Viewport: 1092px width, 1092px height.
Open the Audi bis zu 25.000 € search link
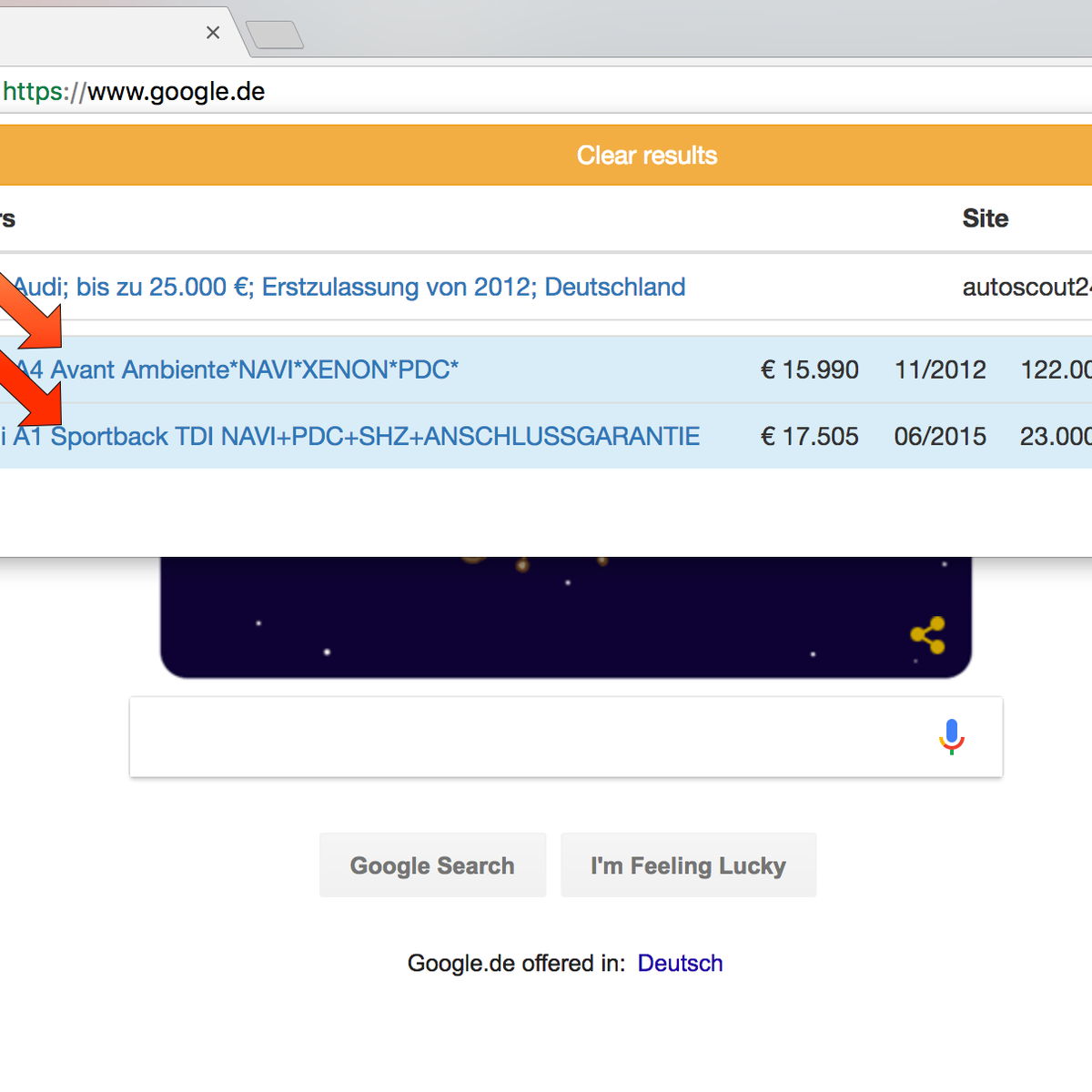click(x=349, y=288)
